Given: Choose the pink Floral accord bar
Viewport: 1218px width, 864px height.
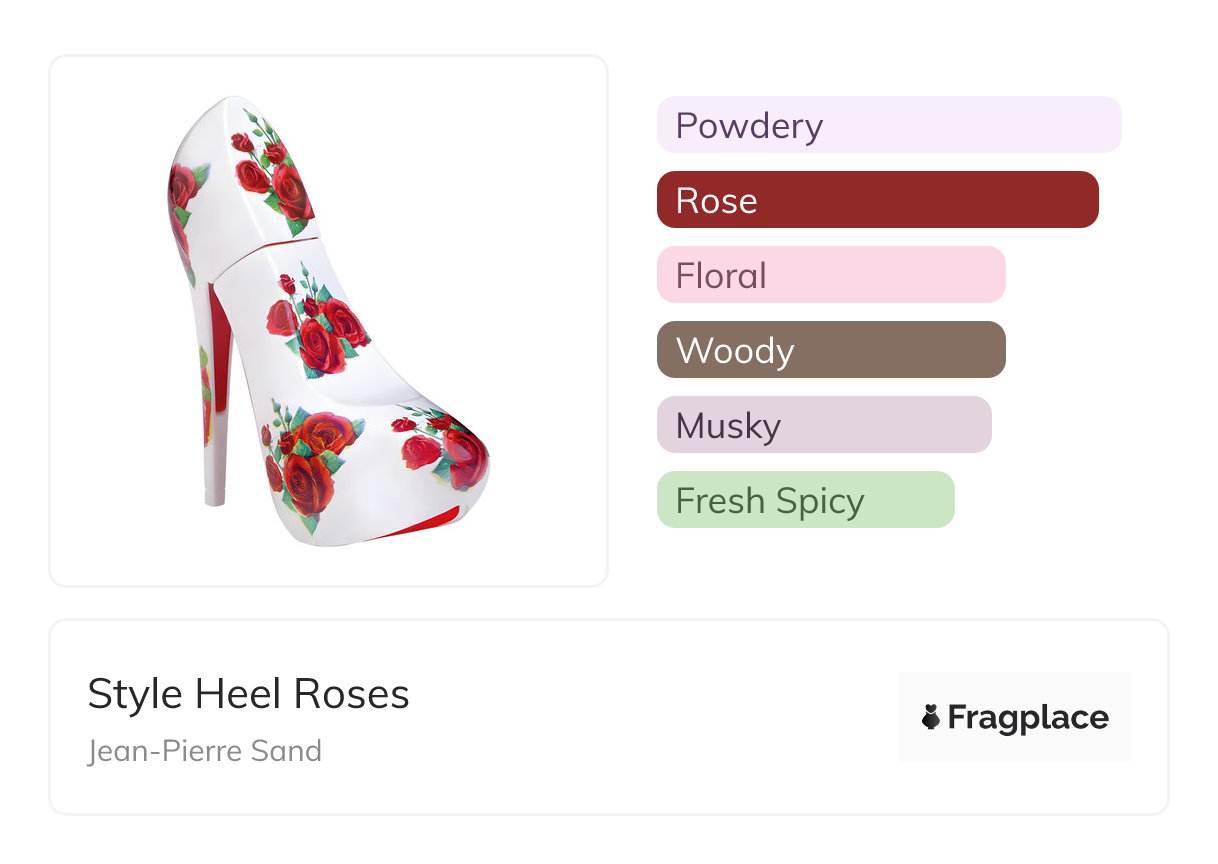Looking at the screenshot, I should pyautogui.click(x=830, y=275).
